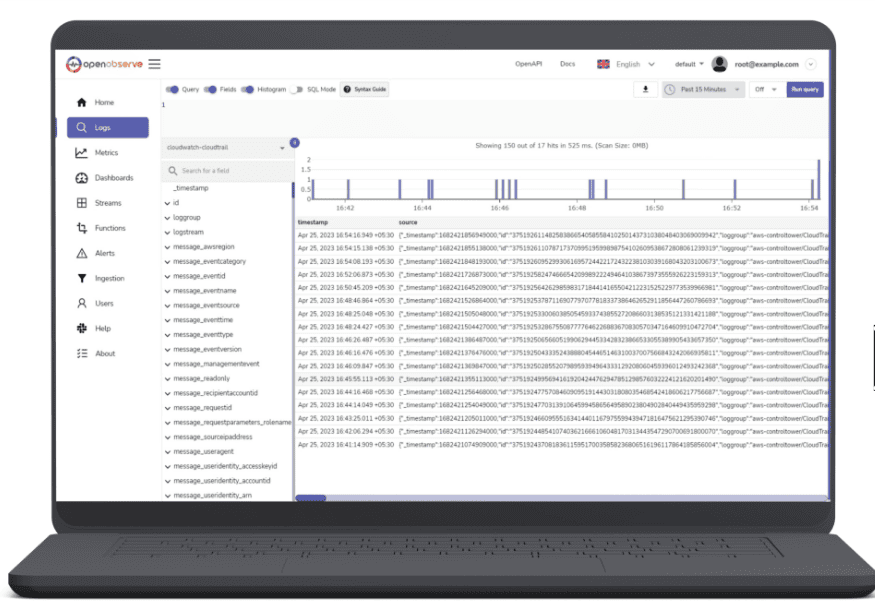The image size is (875, 604).
Task: Open the Syntax Guide button
Action: [x=364, y=89]
